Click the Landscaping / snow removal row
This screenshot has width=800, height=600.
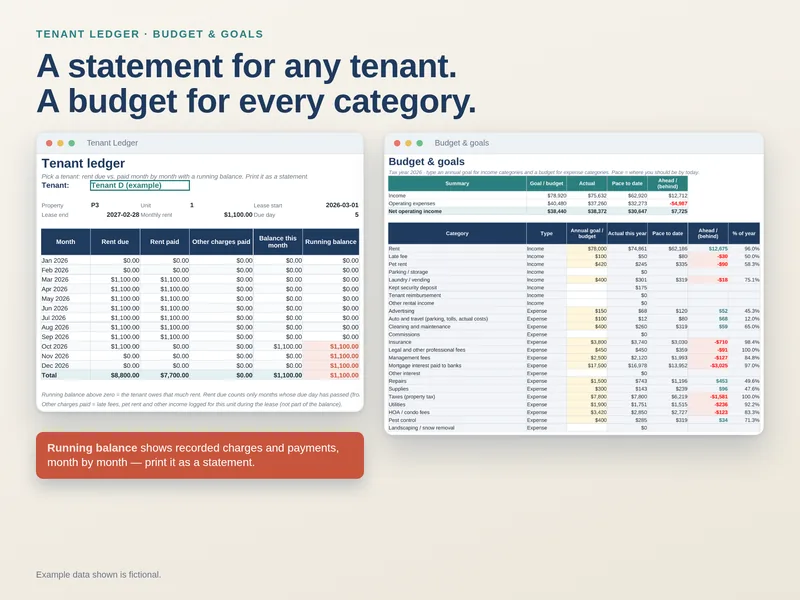click(x=574, y=428)
